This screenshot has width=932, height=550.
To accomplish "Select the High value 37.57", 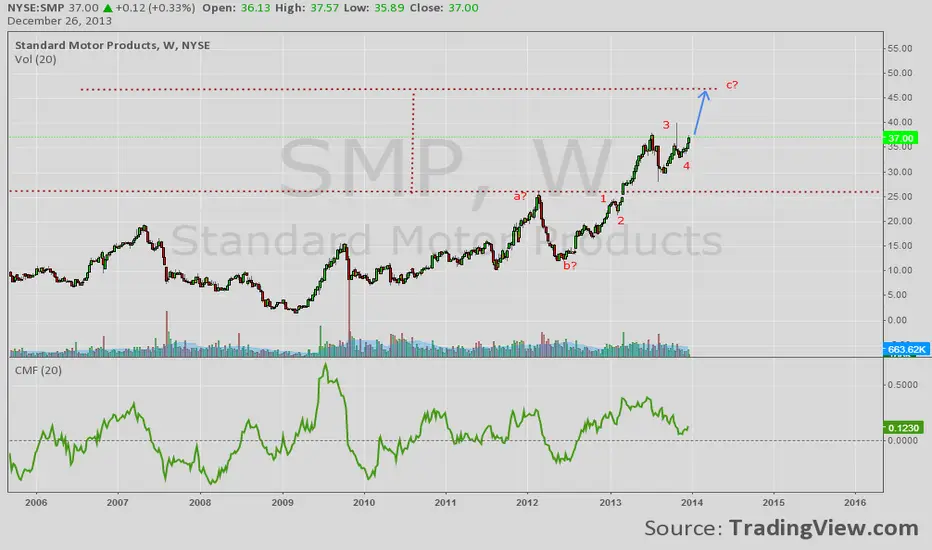I will pyautogui.click(x=323, y=8).
